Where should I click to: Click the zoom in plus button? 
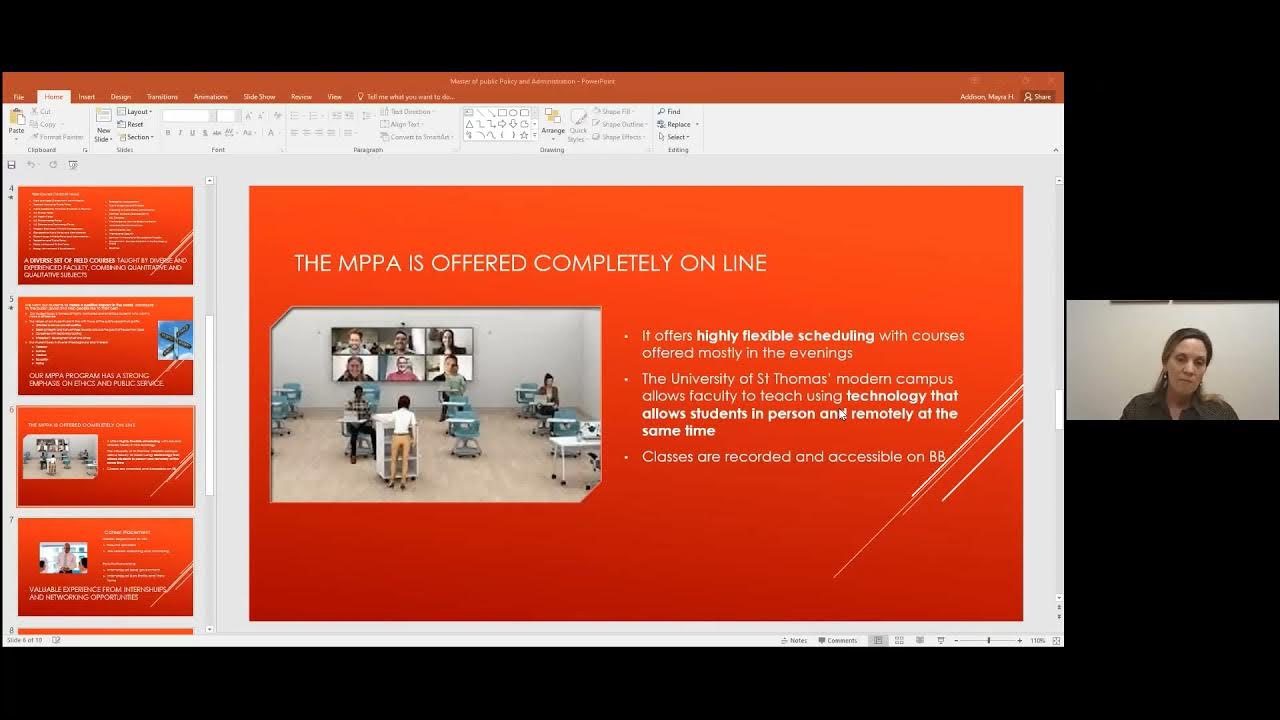point(1019,640)
